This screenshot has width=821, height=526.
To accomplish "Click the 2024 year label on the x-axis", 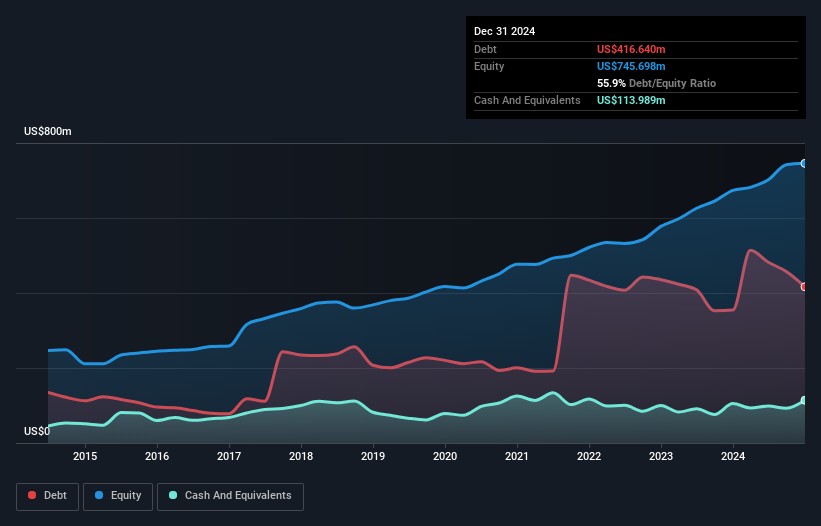I will click(733, 457).
